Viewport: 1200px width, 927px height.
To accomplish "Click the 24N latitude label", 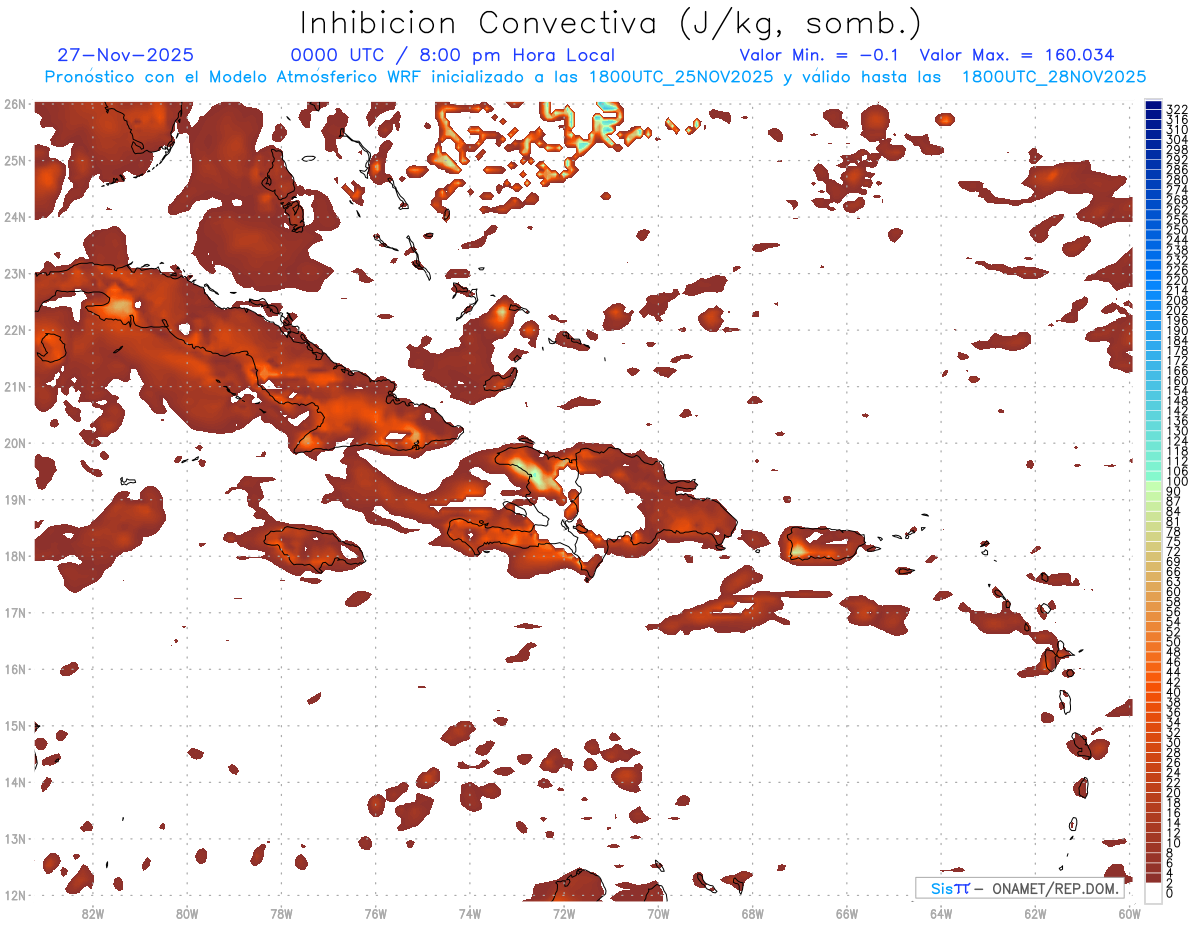I will [x=14, y=217].
